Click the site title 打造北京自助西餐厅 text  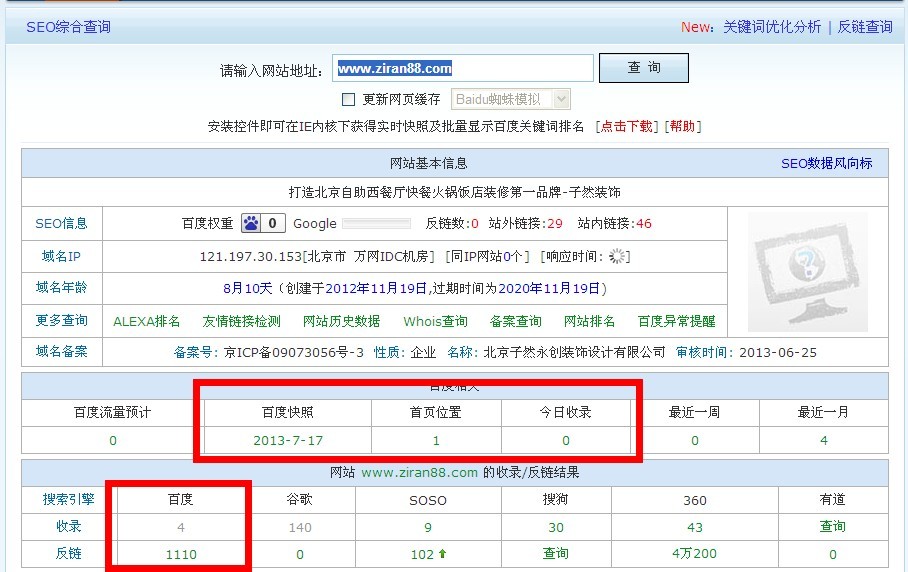tap(455, 192)
